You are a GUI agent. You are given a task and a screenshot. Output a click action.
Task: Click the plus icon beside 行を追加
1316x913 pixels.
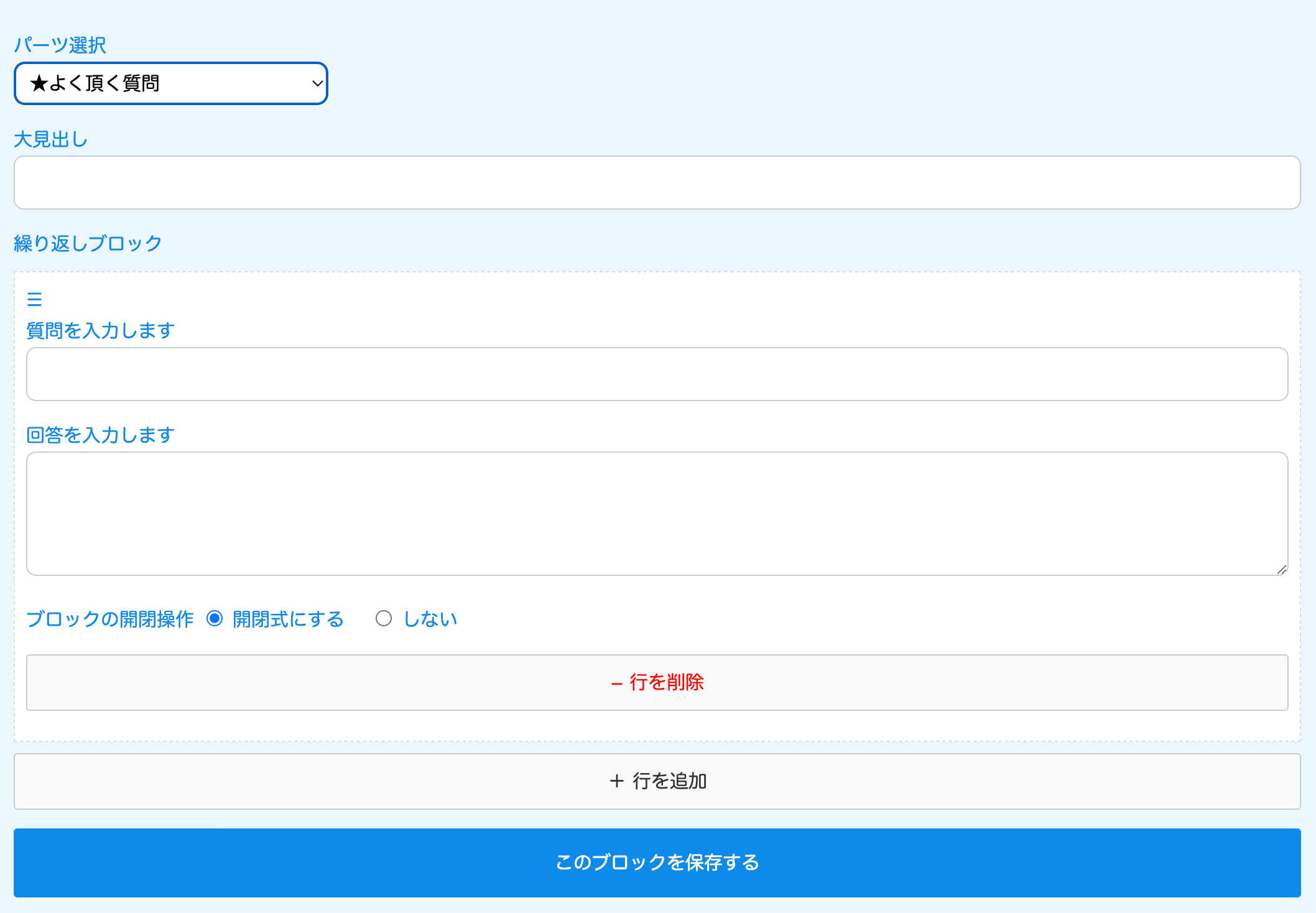click(616, 781)
